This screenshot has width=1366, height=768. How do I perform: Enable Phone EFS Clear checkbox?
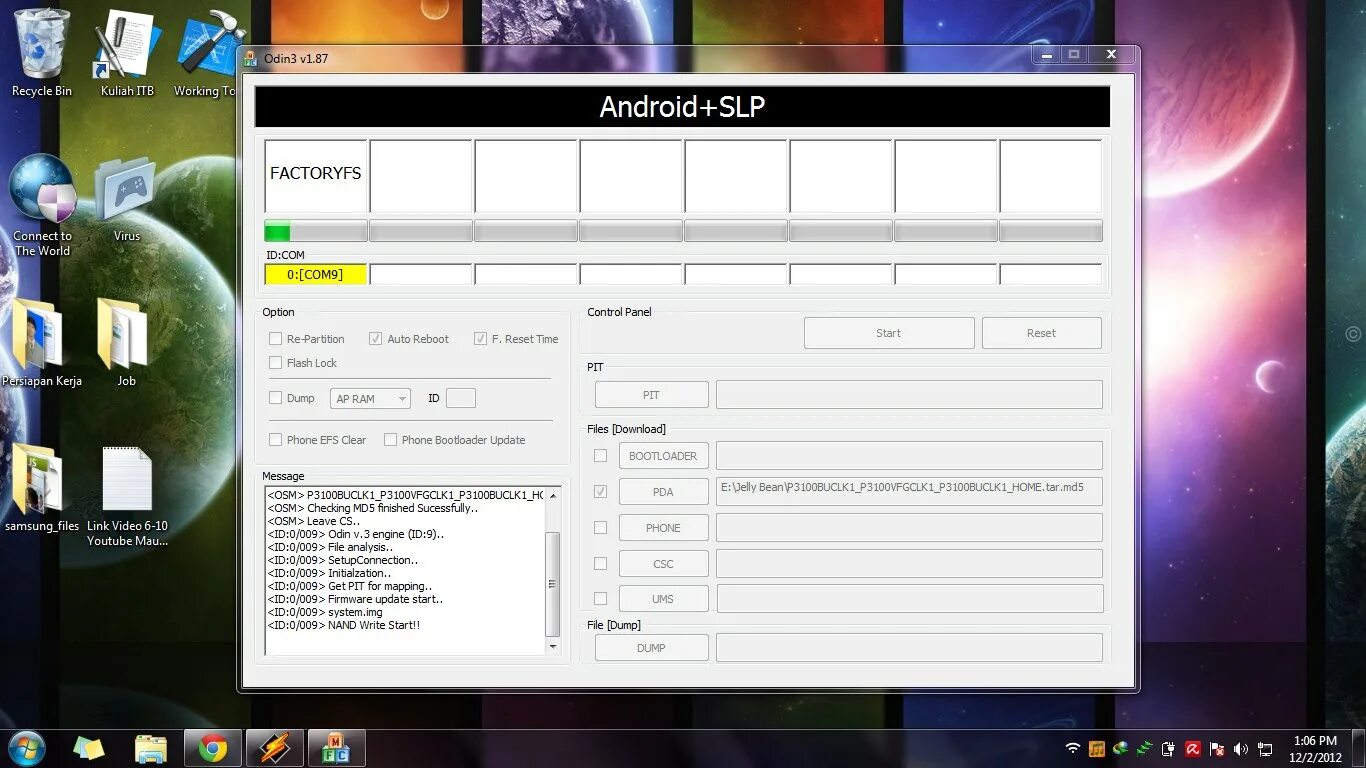click(275, 440)
